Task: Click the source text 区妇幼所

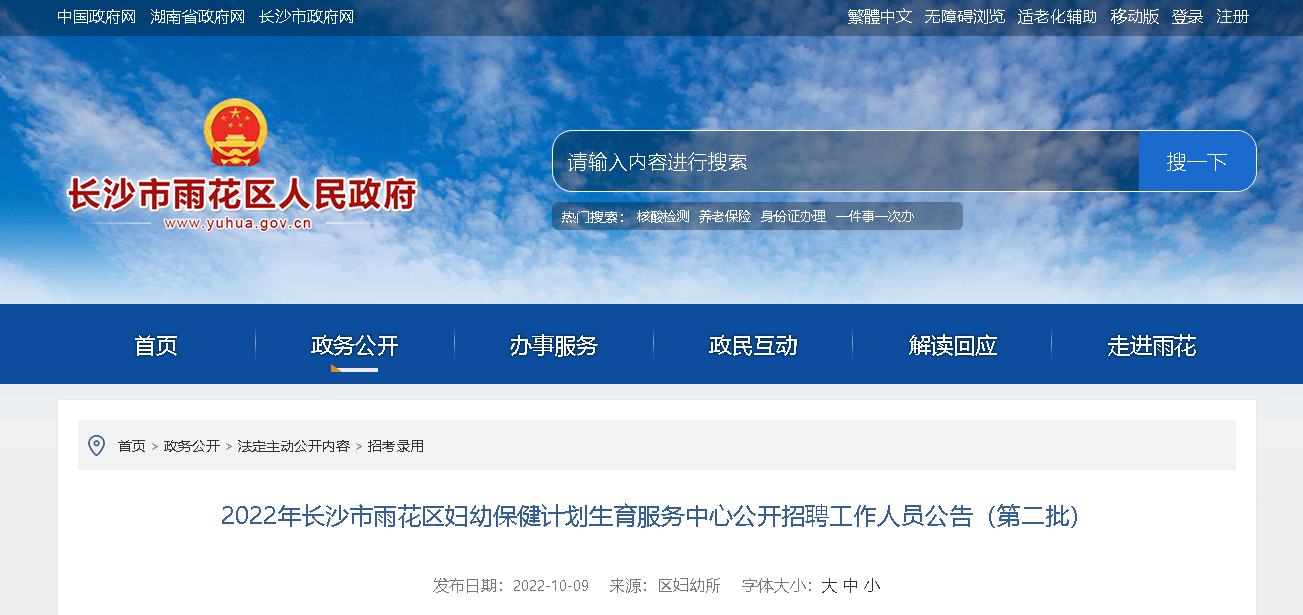Action: click(689, 586)
